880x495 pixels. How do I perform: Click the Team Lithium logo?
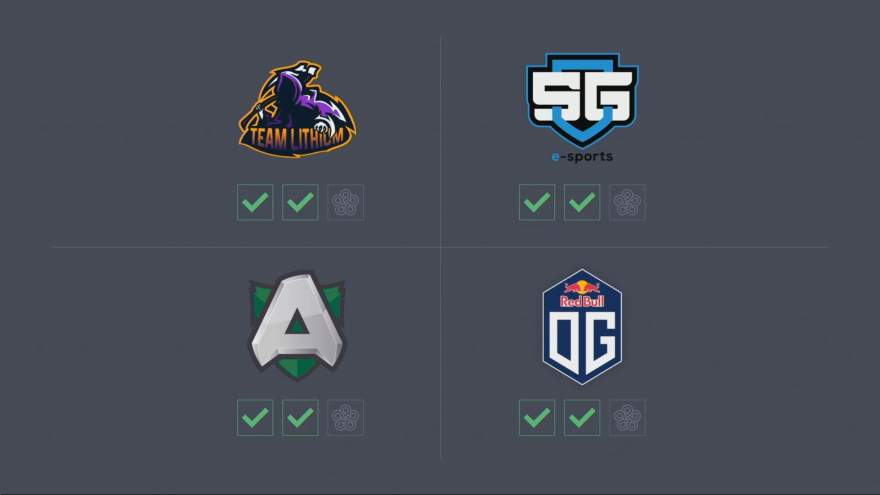297,109
